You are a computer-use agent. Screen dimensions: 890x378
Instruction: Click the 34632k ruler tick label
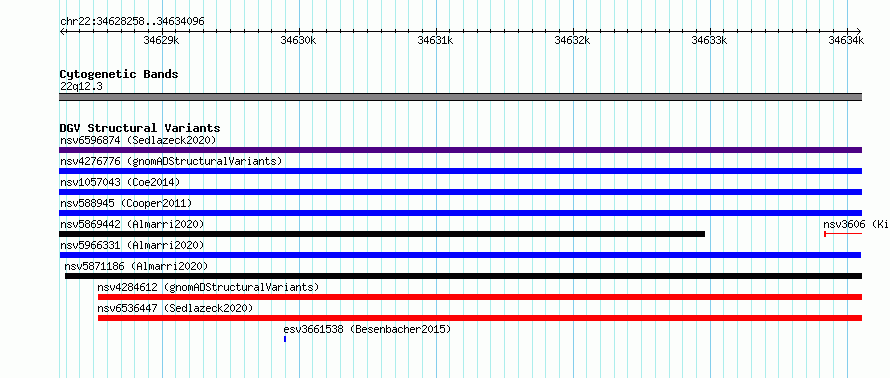click(573, 40)
